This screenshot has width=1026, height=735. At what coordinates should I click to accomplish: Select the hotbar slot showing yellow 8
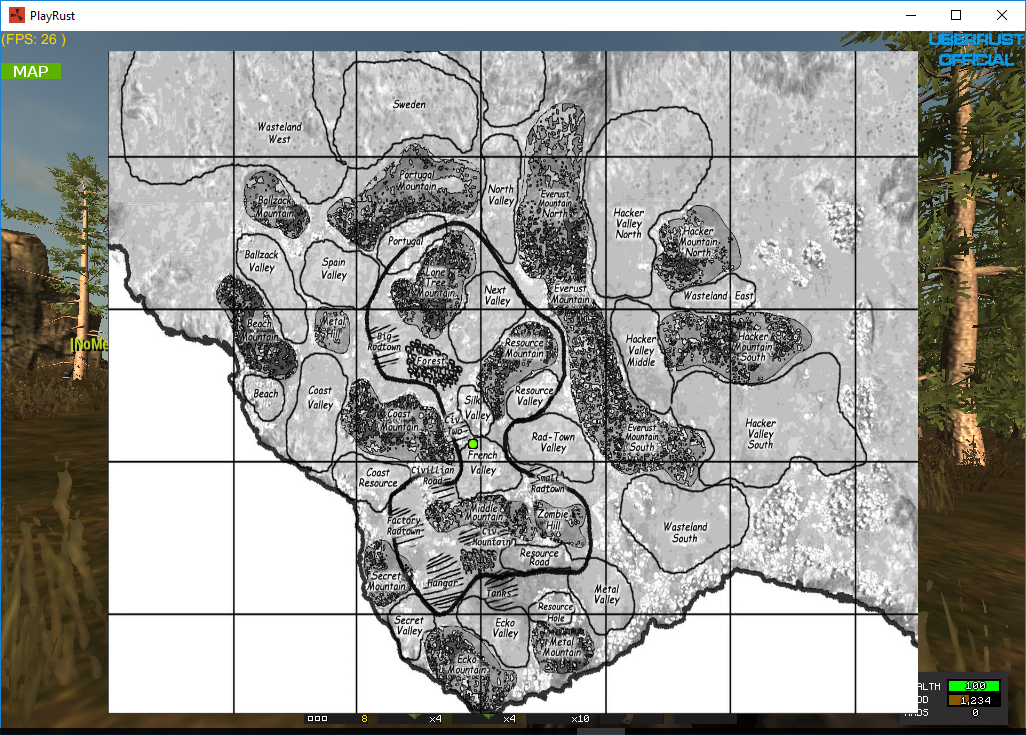(364, 719)
